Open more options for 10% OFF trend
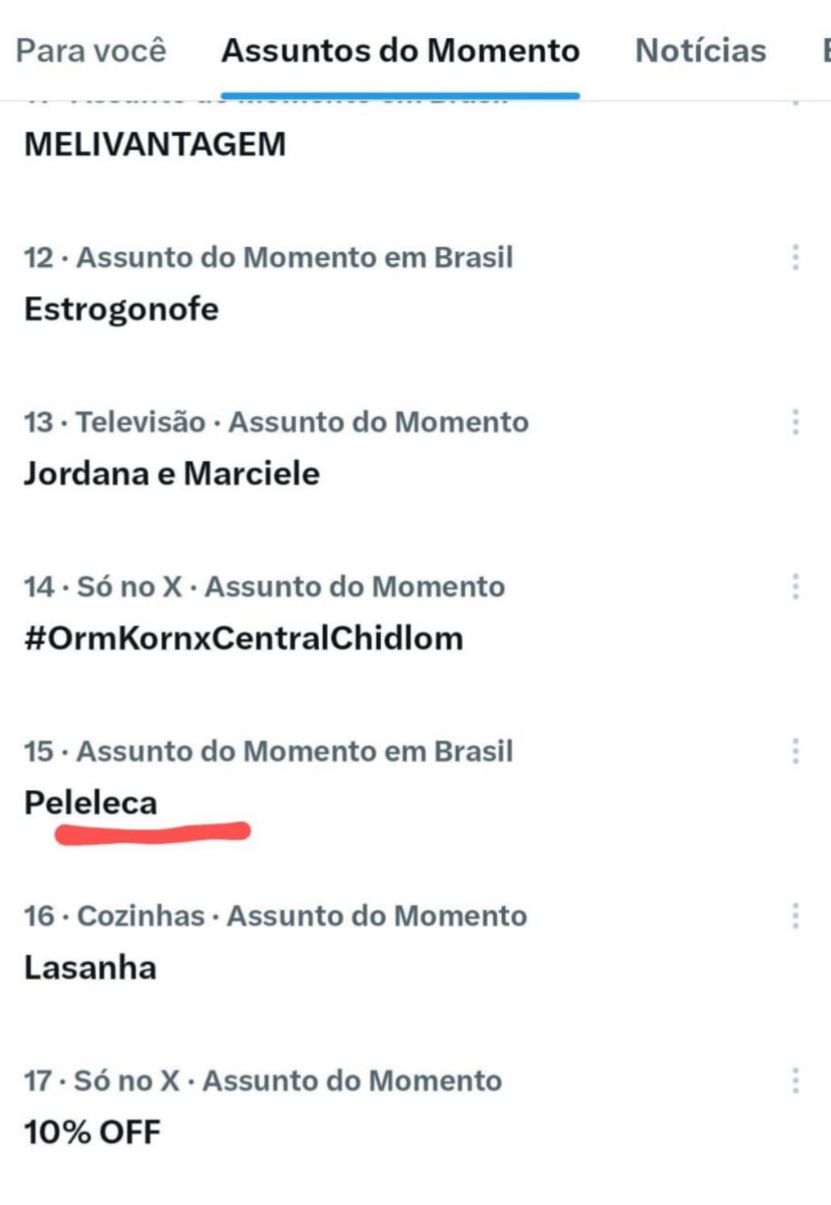Image resolution: width=831 pixels, height=1205 pixels. 795,1080
